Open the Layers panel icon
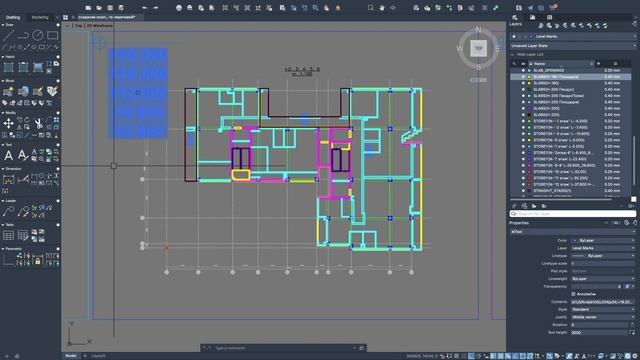This screenshot has width=640, height=360. (x=515, y=17)
